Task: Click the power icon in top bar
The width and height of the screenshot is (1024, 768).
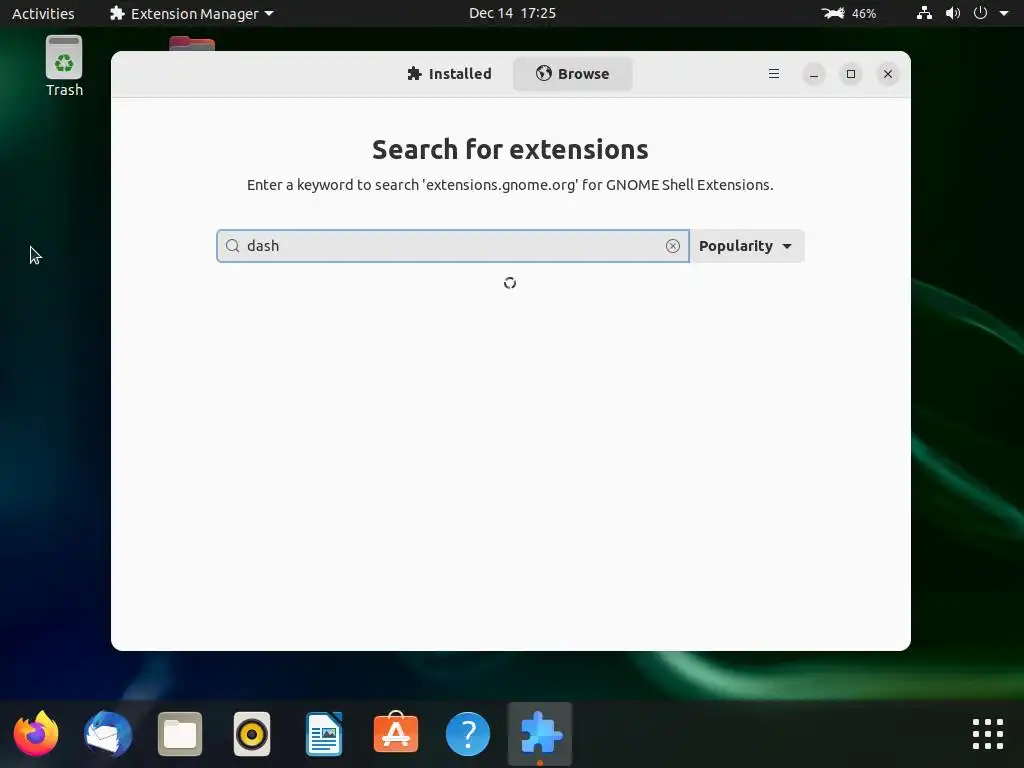Action: coord(980,13)
